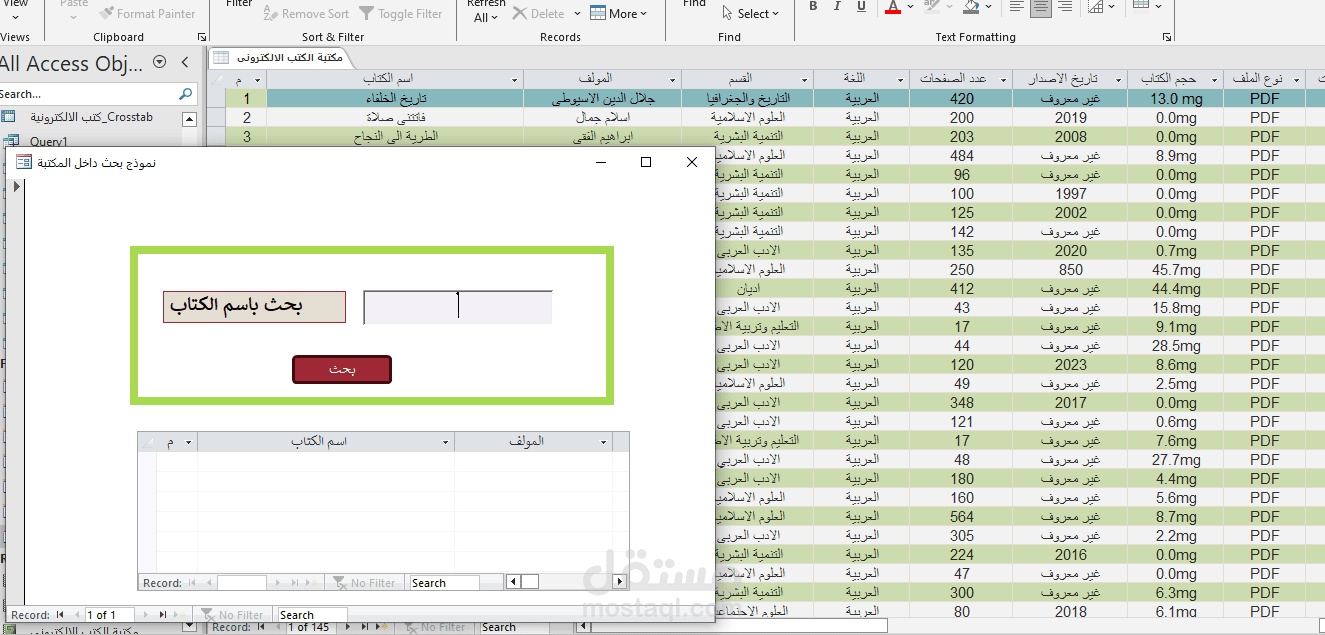
Task: Select كتب الالكترونية_Crosstab in the navigation pane
Action: (91, 117)
